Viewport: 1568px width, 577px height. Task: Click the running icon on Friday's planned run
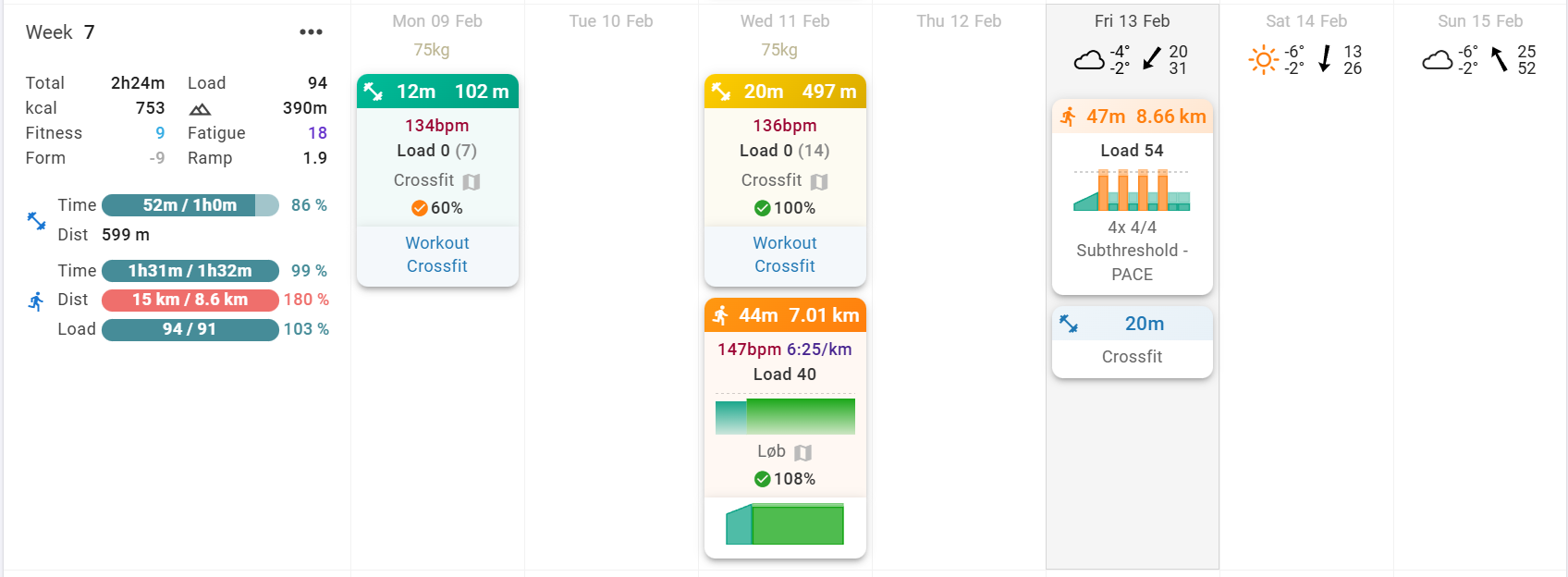[x=1069, y=117]
